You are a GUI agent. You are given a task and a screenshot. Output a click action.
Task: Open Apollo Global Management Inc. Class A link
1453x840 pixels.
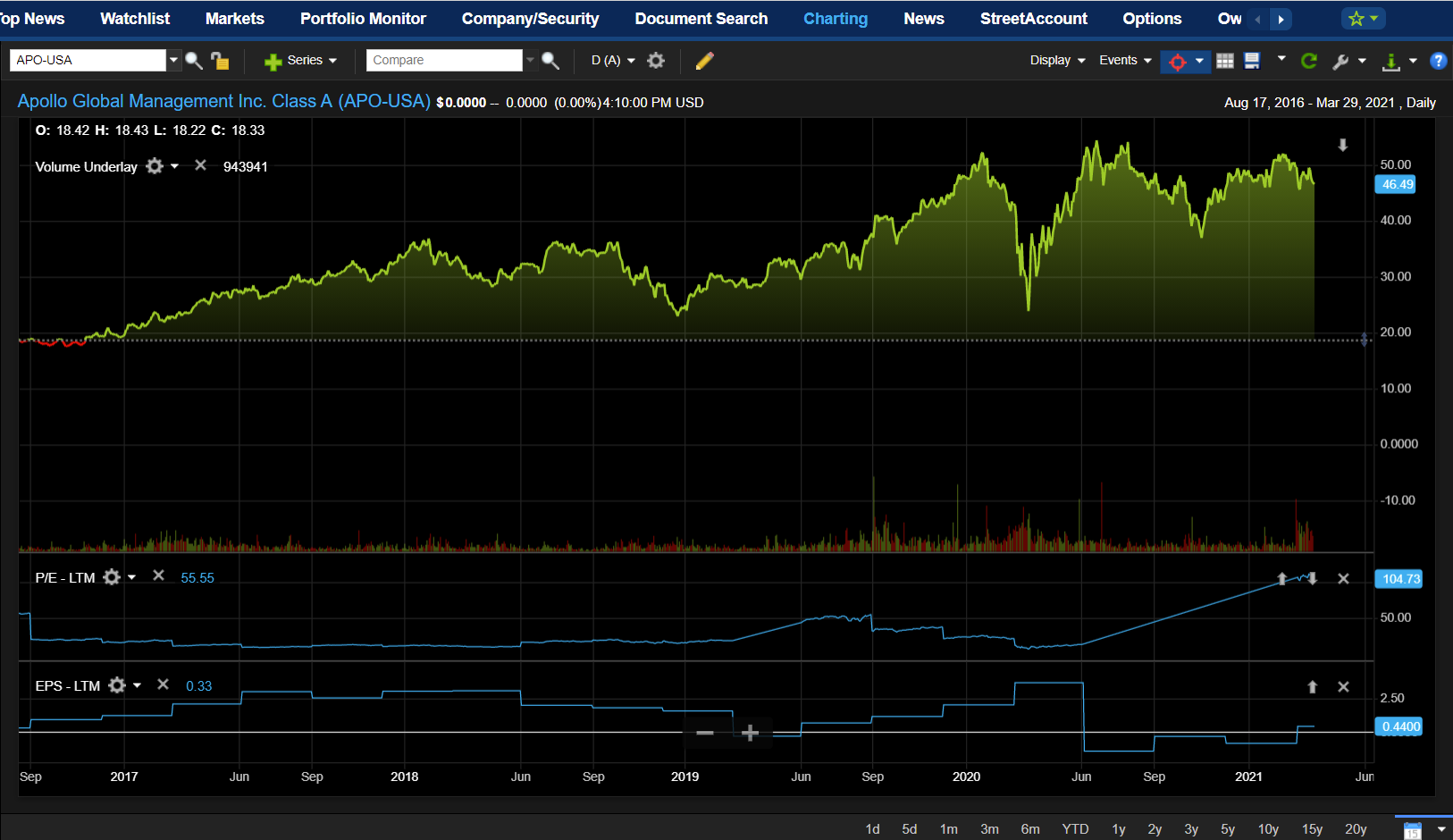point(224,101)
